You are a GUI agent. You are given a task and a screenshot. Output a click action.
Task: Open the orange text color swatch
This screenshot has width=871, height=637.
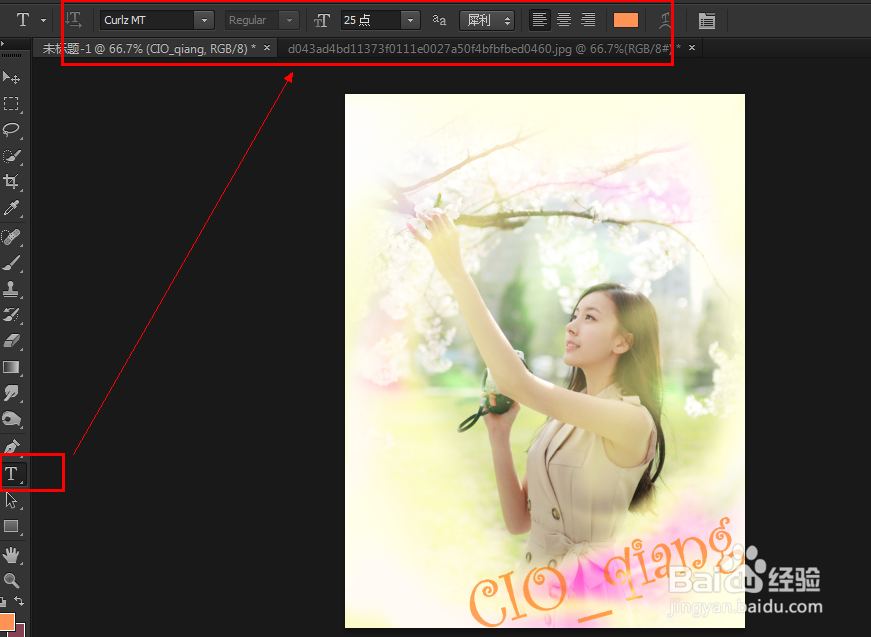(625, 21)
